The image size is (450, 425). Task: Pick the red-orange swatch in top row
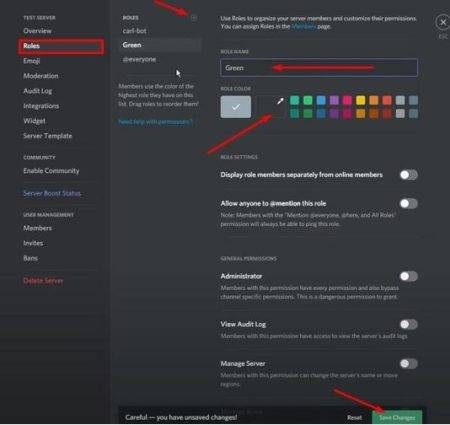click(387, 100)
